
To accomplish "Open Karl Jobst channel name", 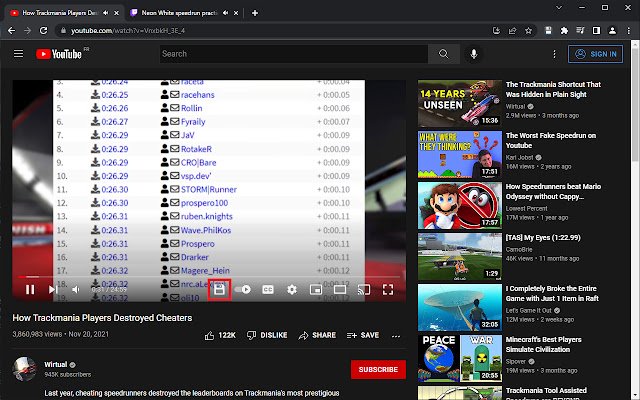I will point(519,158).
